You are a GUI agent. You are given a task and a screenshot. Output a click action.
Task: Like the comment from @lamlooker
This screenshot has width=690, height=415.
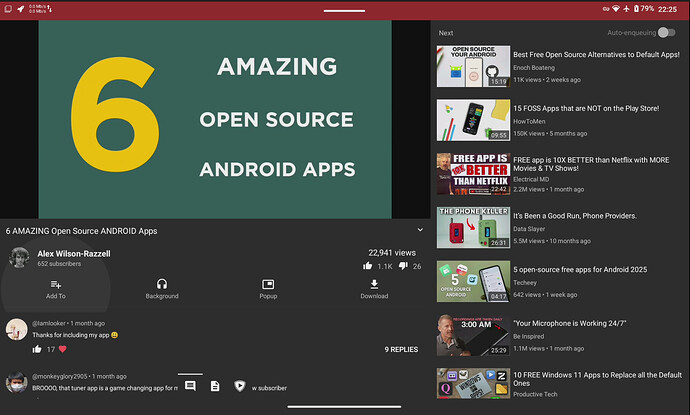37,350
